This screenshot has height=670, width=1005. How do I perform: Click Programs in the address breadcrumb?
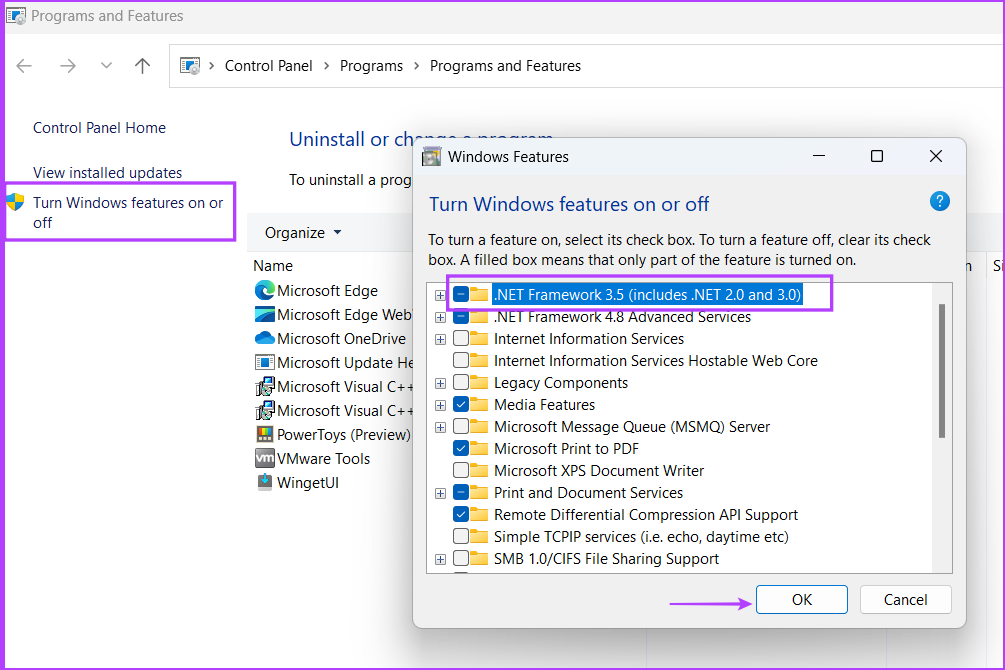pos(371,65)
